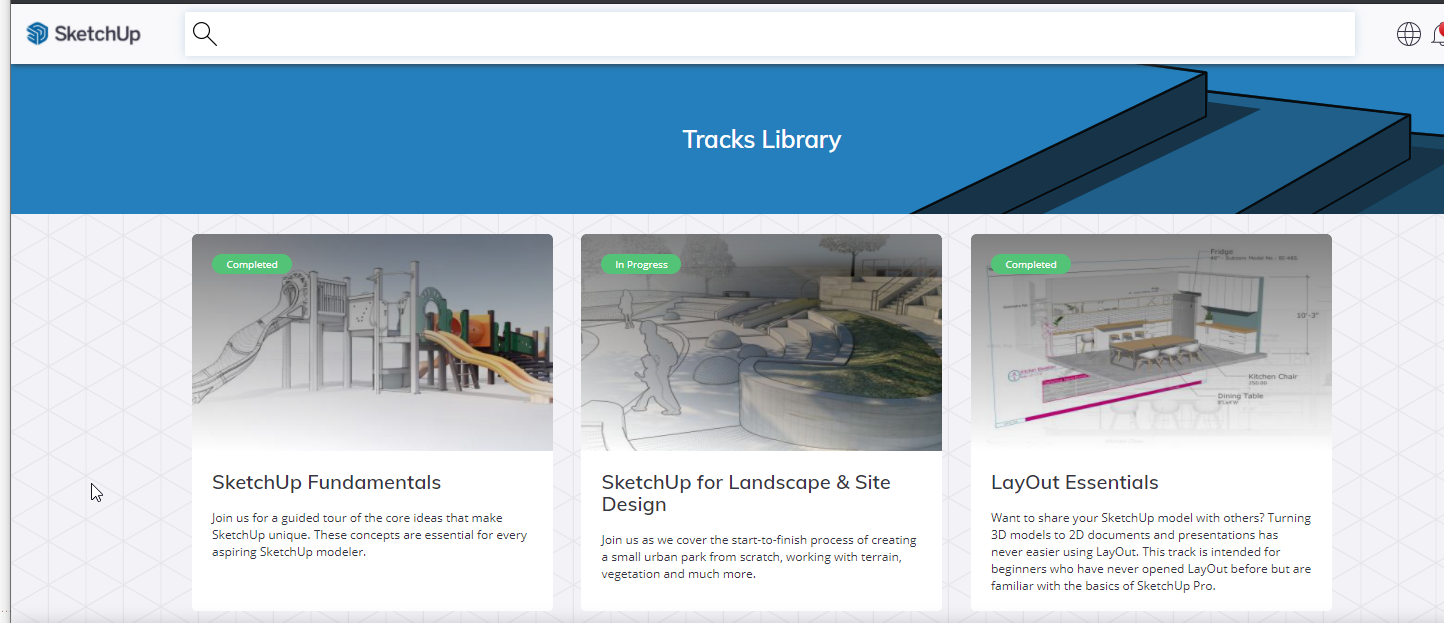The image size is (1444, 623).
Task: Open the SketchUp Fundamentals track title
Action: (x=326, y=482)
